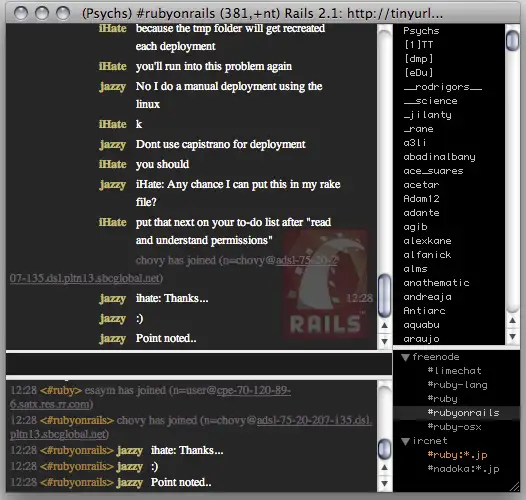
Task: Select user abadinalbany in member list
Action: coord(439,157)
